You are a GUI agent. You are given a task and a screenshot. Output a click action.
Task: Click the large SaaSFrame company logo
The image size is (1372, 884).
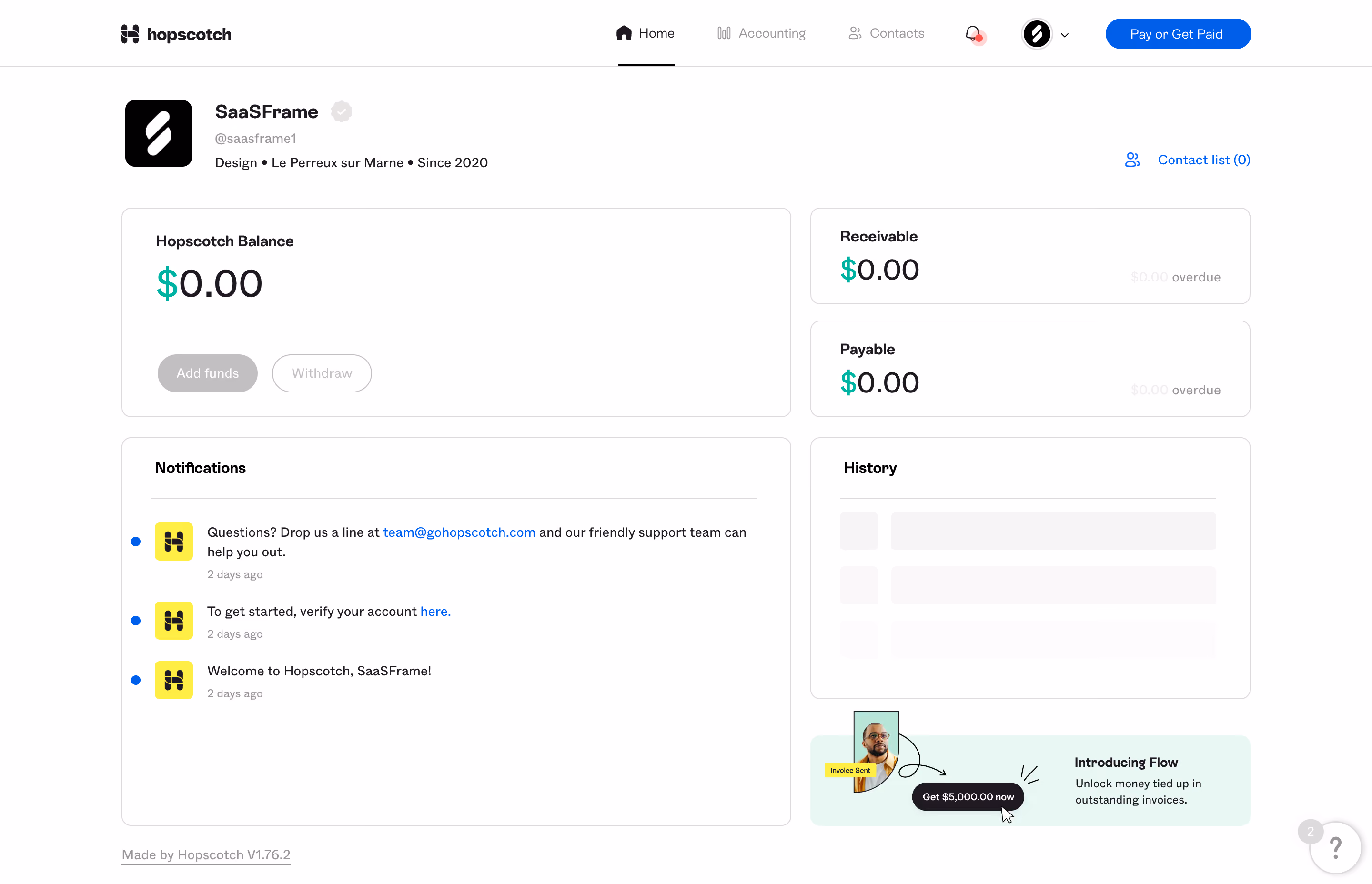(x=159, y=133)
